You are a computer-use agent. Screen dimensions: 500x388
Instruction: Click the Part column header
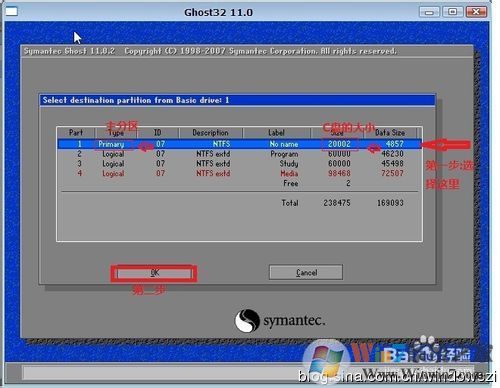click(x=76, y=133)
